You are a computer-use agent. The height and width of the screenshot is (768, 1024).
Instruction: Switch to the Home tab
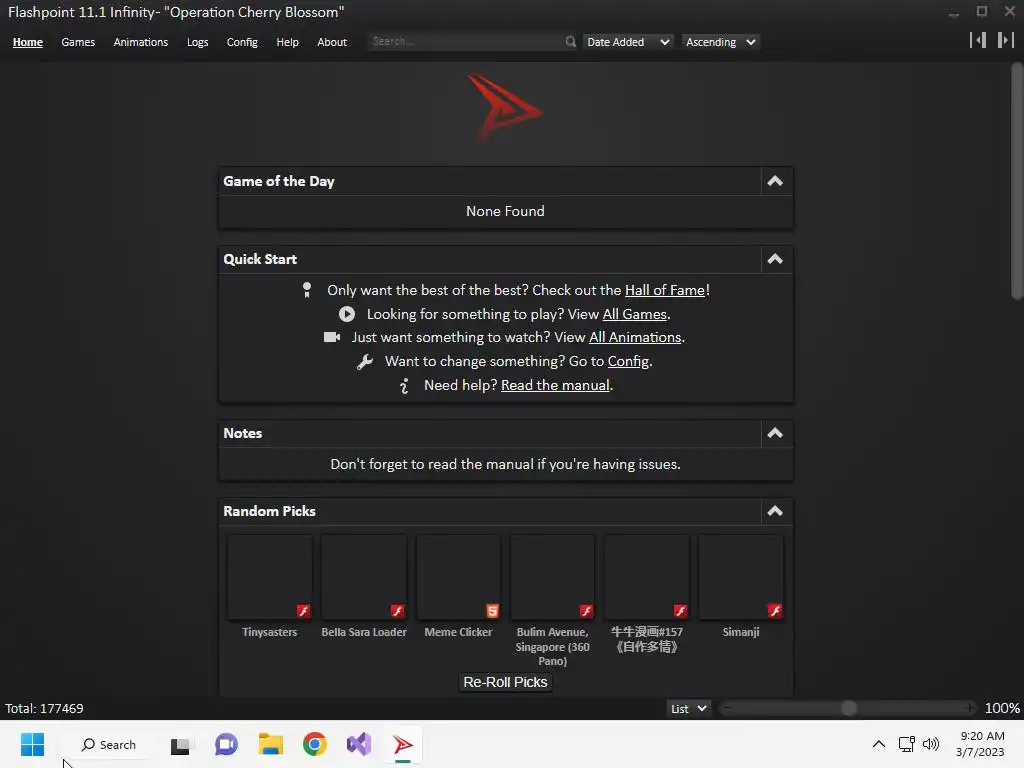tap(27, 42)
